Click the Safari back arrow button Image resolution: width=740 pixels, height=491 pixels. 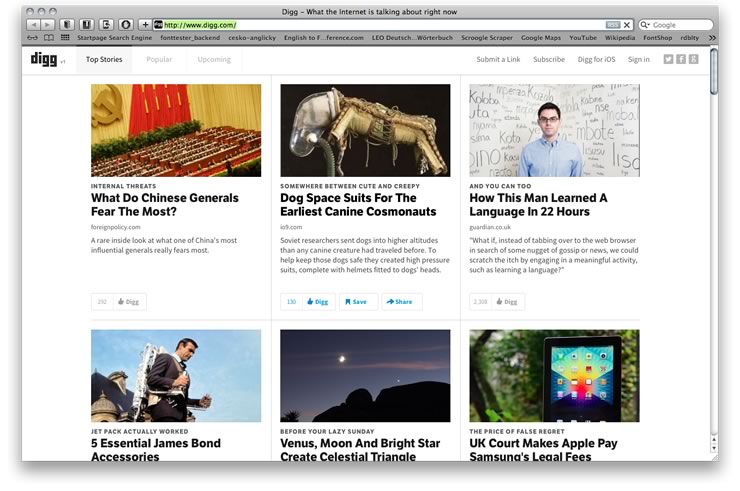click(x=33, y=24)
